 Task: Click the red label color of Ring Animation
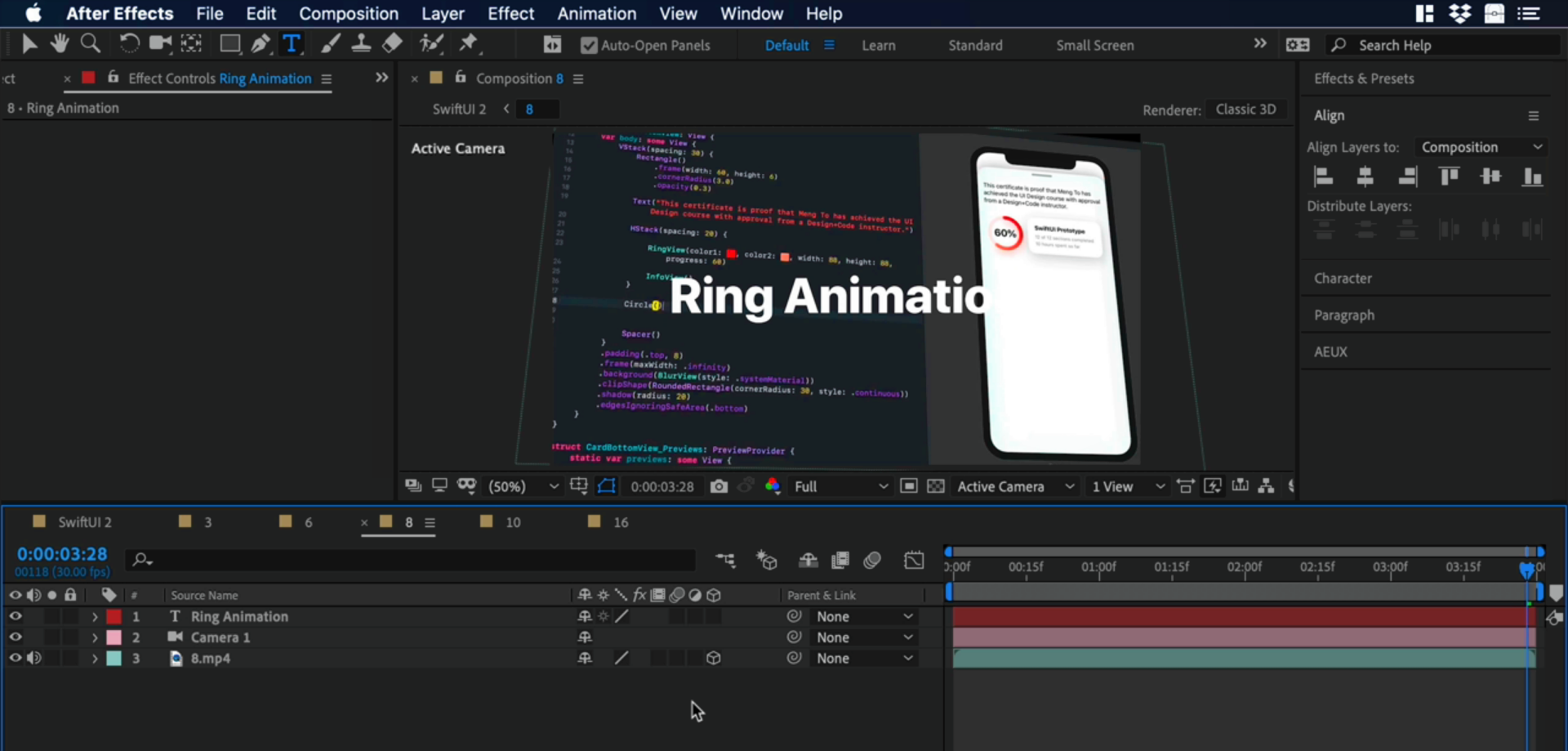[x=114, y=617]
